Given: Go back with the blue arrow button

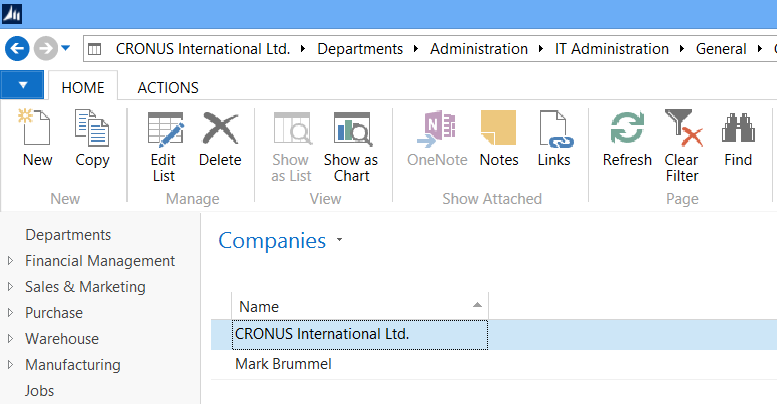Looking at the screenshot, I should pyautogui.click(x=17, y=48).
